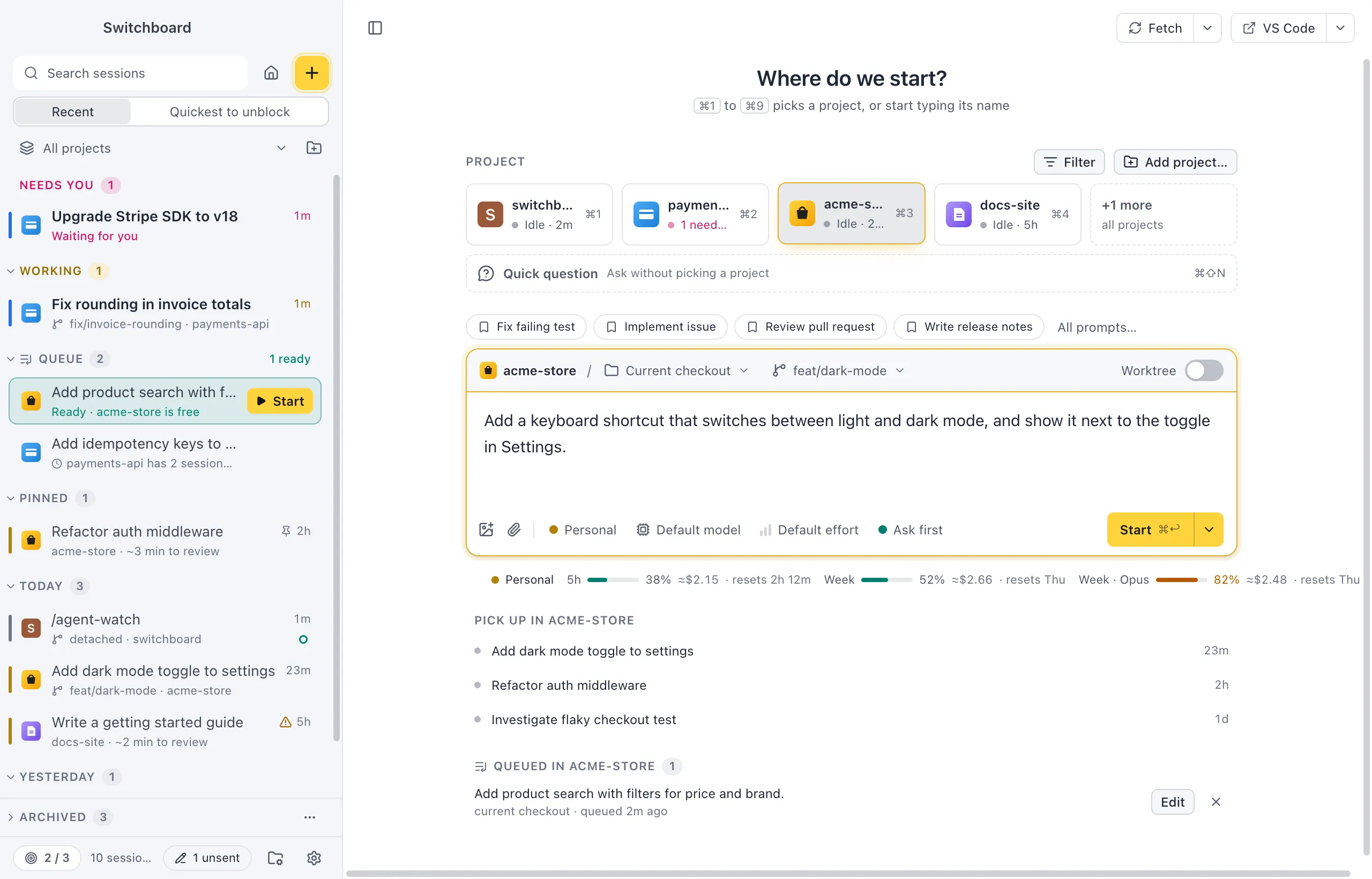
Task: Edit the queued acme-store prompt
Action: pyautogui.click(x=1172, y=802)
